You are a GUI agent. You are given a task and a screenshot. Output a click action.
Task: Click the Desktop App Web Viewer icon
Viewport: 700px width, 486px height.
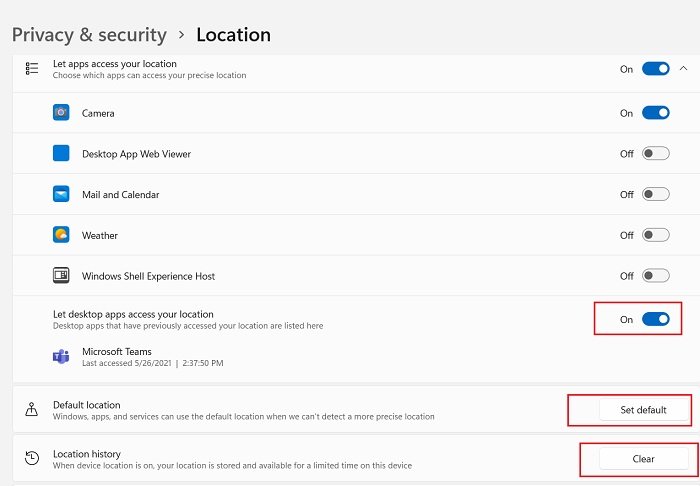[x=61, y=154]
